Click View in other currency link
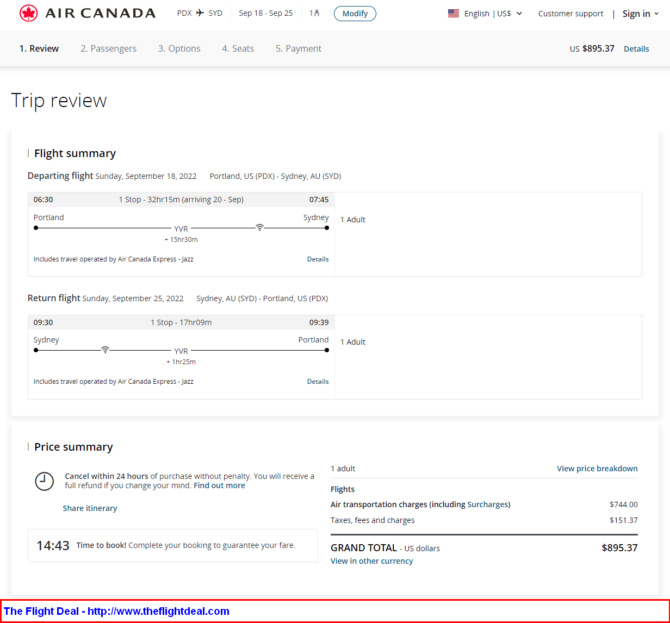Viewport: 670px width, 623px height. click(371, 561)
